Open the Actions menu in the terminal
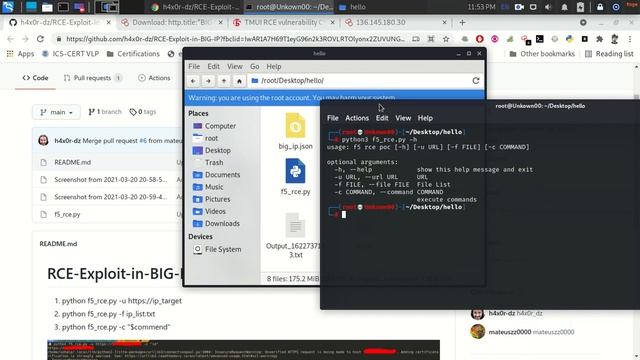The image size is (640, 360). pos(357,118)
